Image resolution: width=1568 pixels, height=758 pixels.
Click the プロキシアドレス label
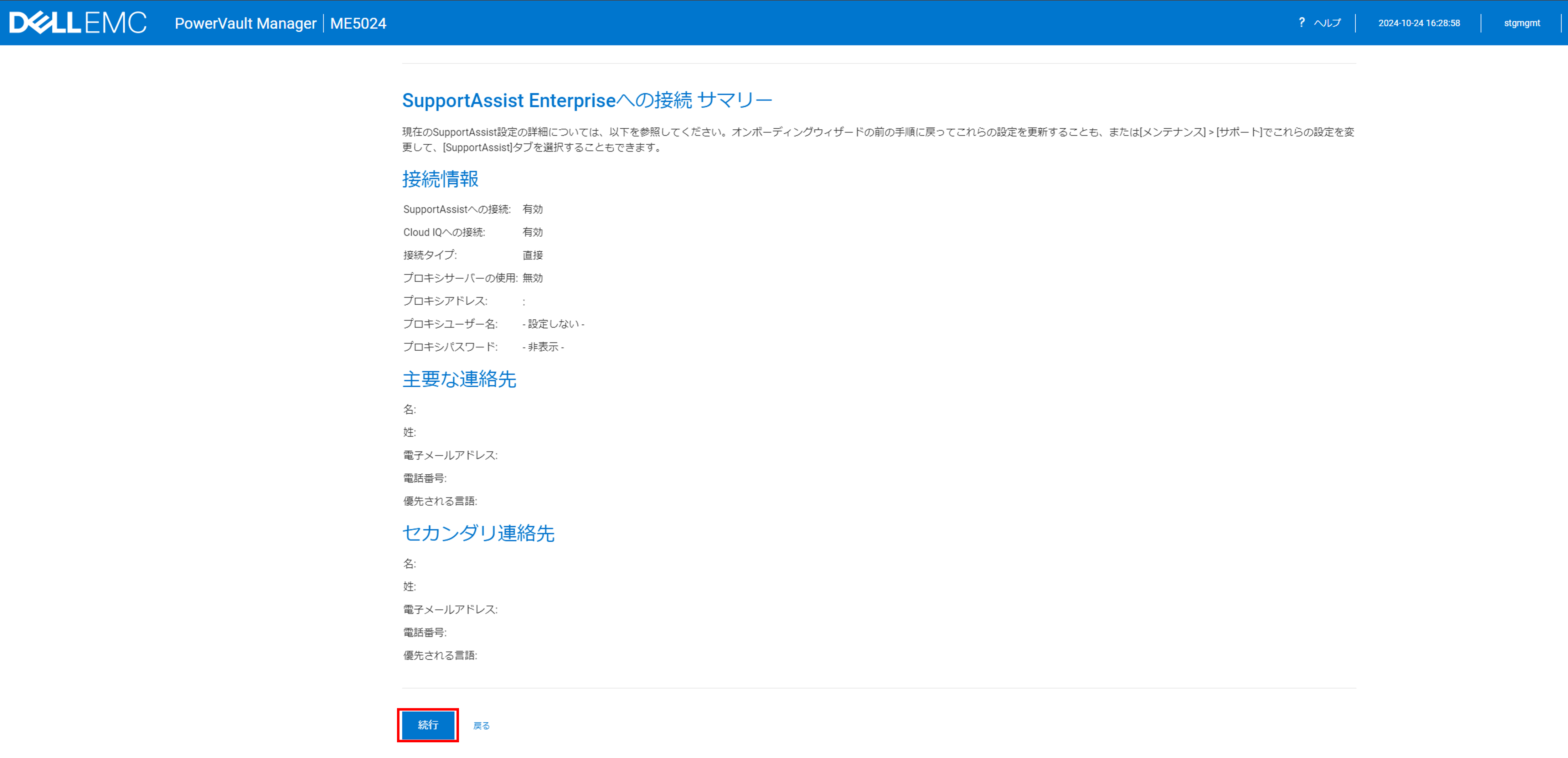pyautogui.click(x=445, y=301)
